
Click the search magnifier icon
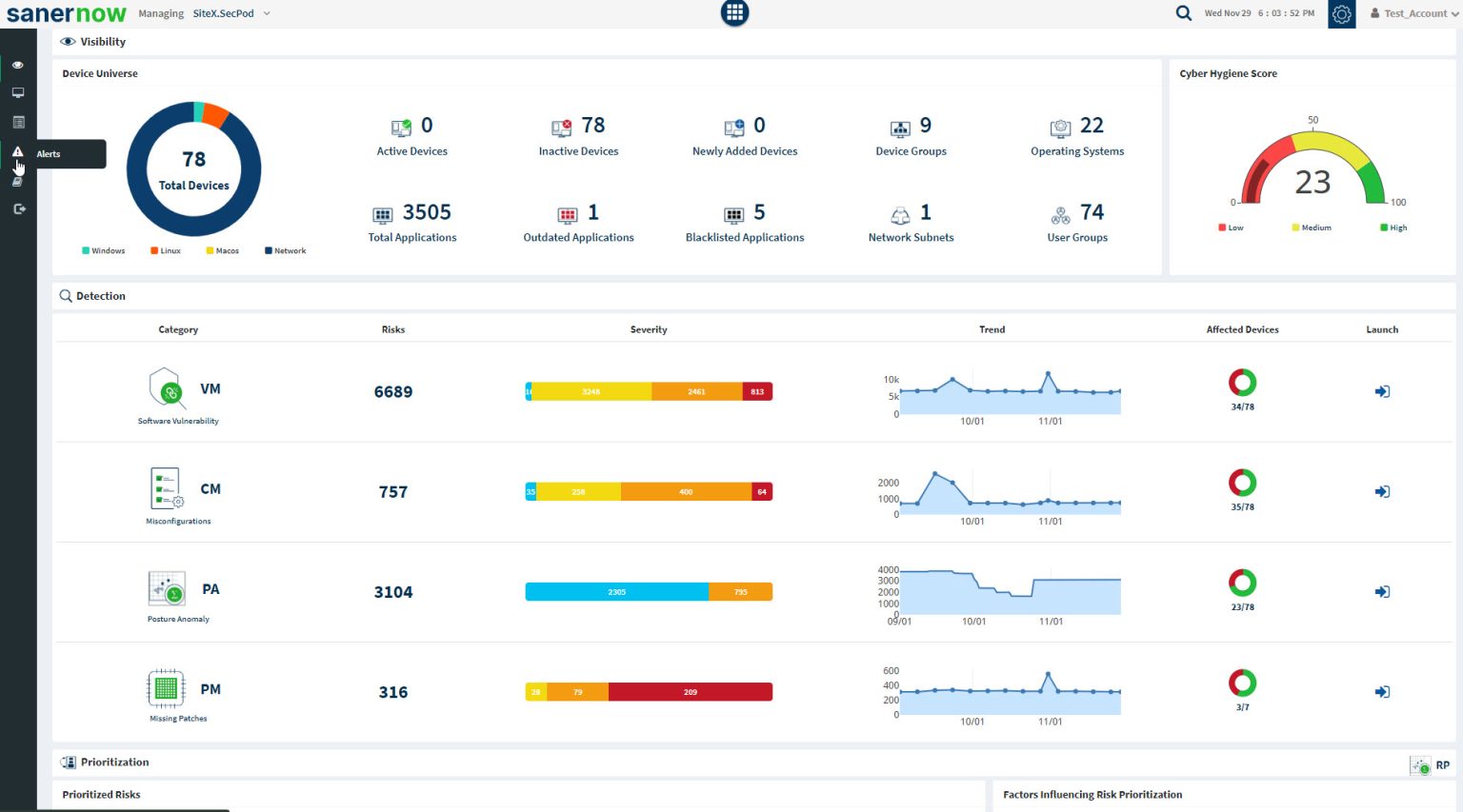(x=1183, y=13)
